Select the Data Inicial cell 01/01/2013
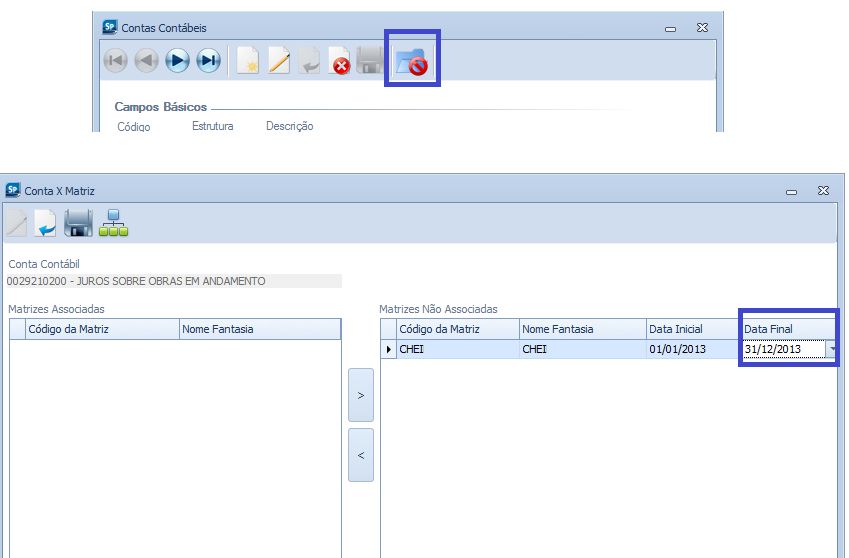The width and height of the screenshot is (849, 558). (693, 349)
